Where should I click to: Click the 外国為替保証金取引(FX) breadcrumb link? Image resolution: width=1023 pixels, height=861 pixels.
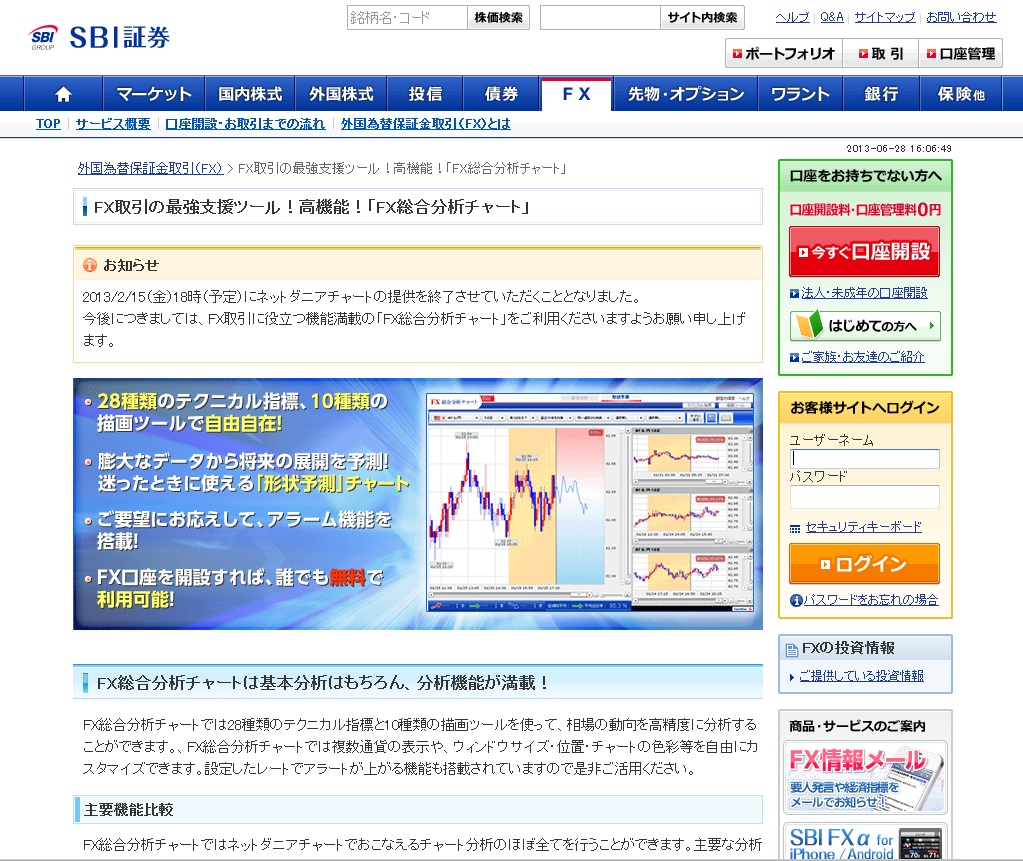tap(150, 168)
